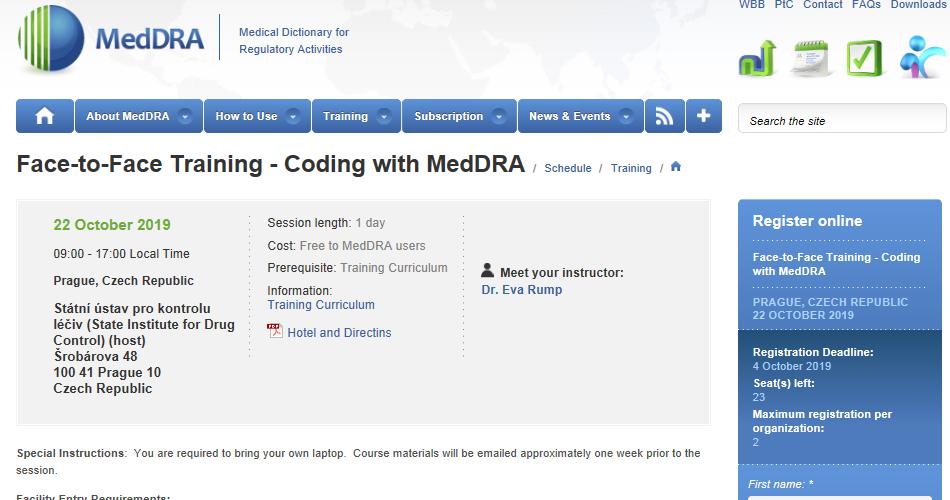Click the Medical Dictionary for Regulatory Activities tagline
The image size is (950, 500).
(x=294, y=41)
